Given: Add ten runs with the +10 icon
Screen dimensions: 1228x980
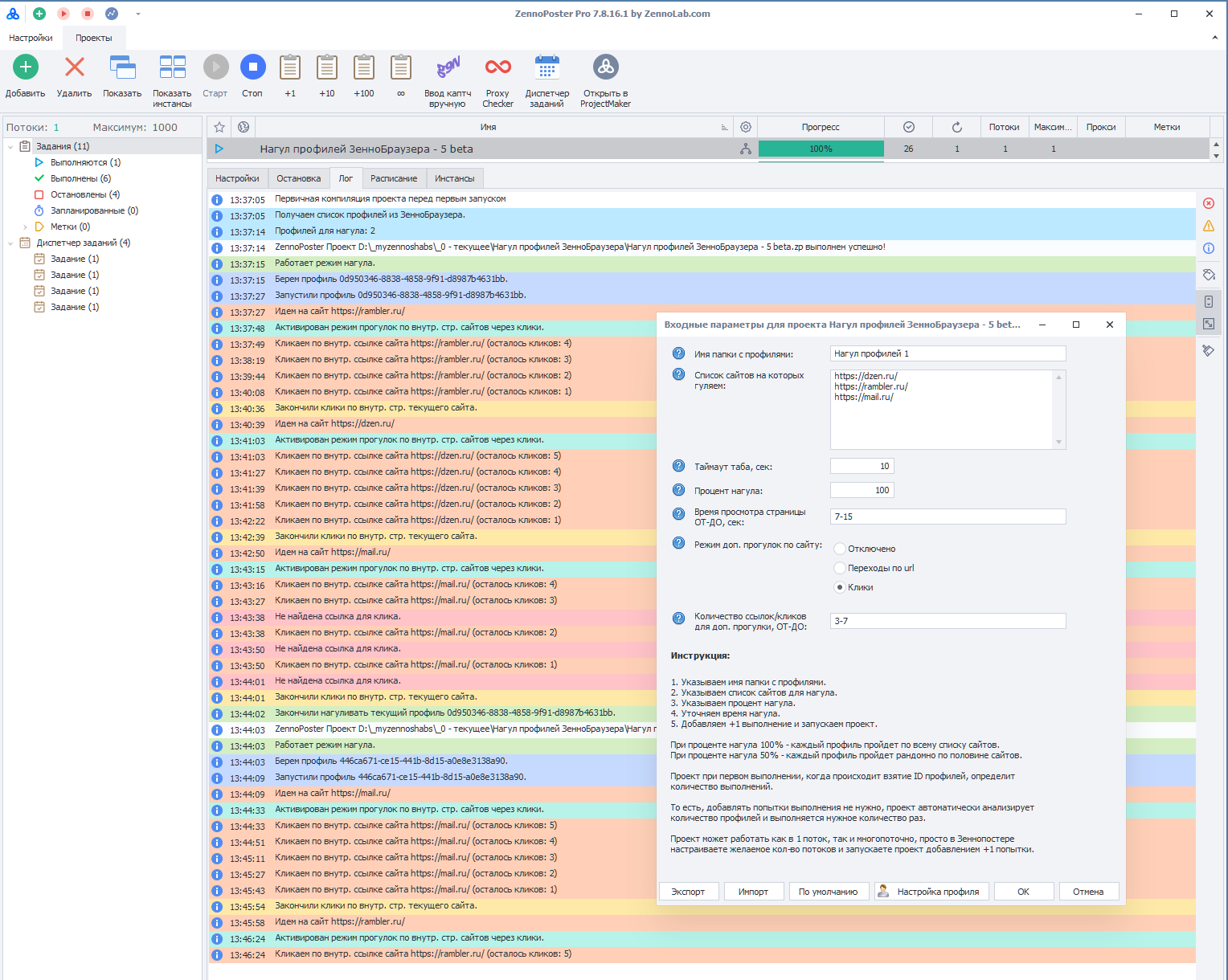Looking at the screenshot, I should tap(327, 67).
